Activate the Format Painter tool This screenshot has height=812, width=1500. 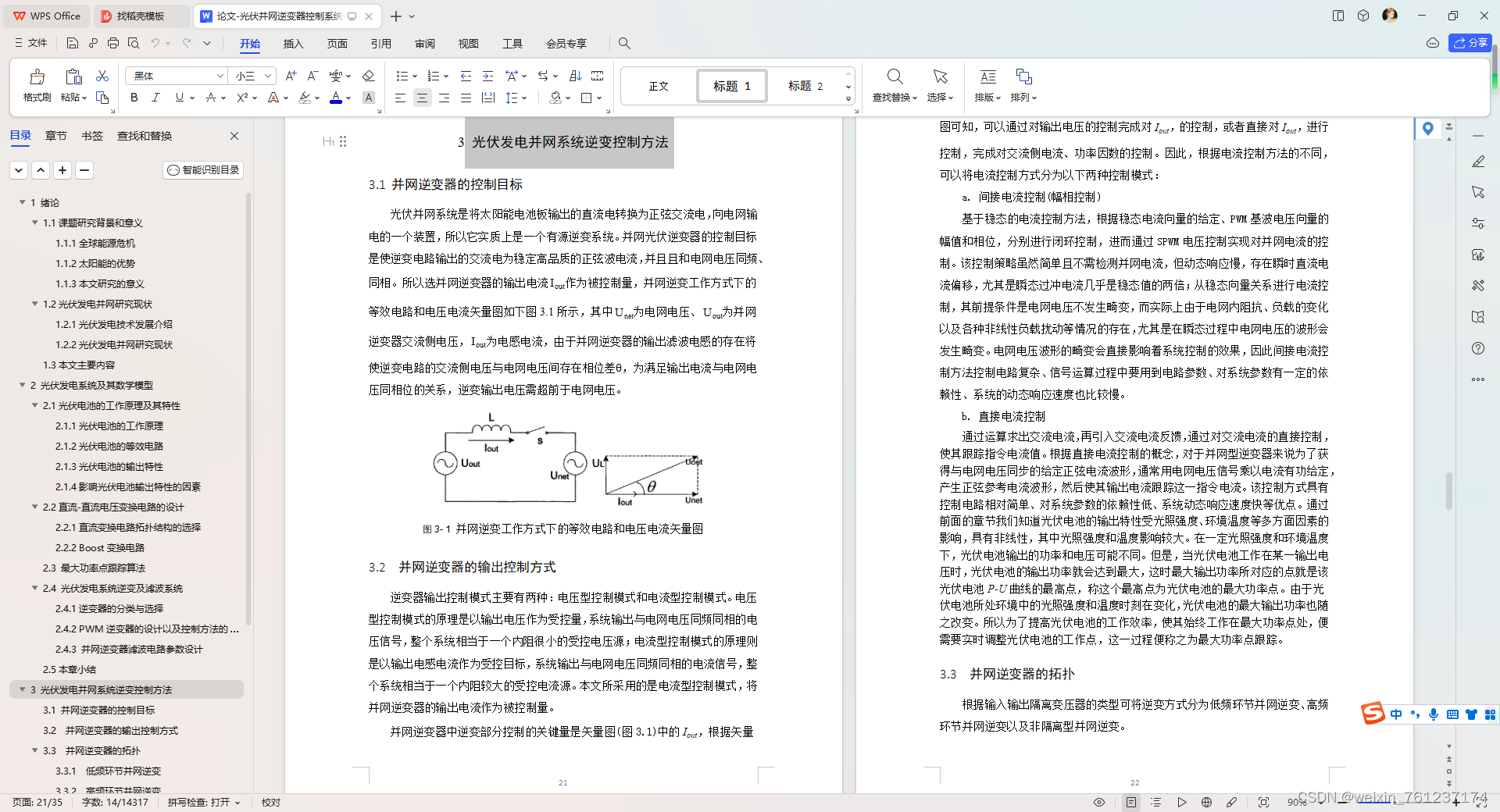point(37,85)
